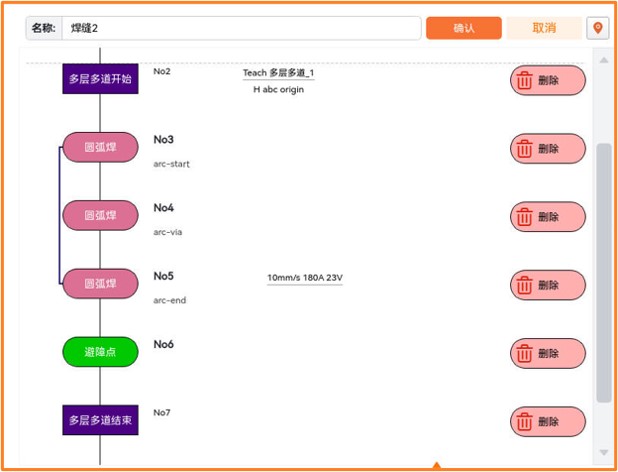Select the No3 圆弧焊 node
The image size is (618, 472).
tap(101, 147)
